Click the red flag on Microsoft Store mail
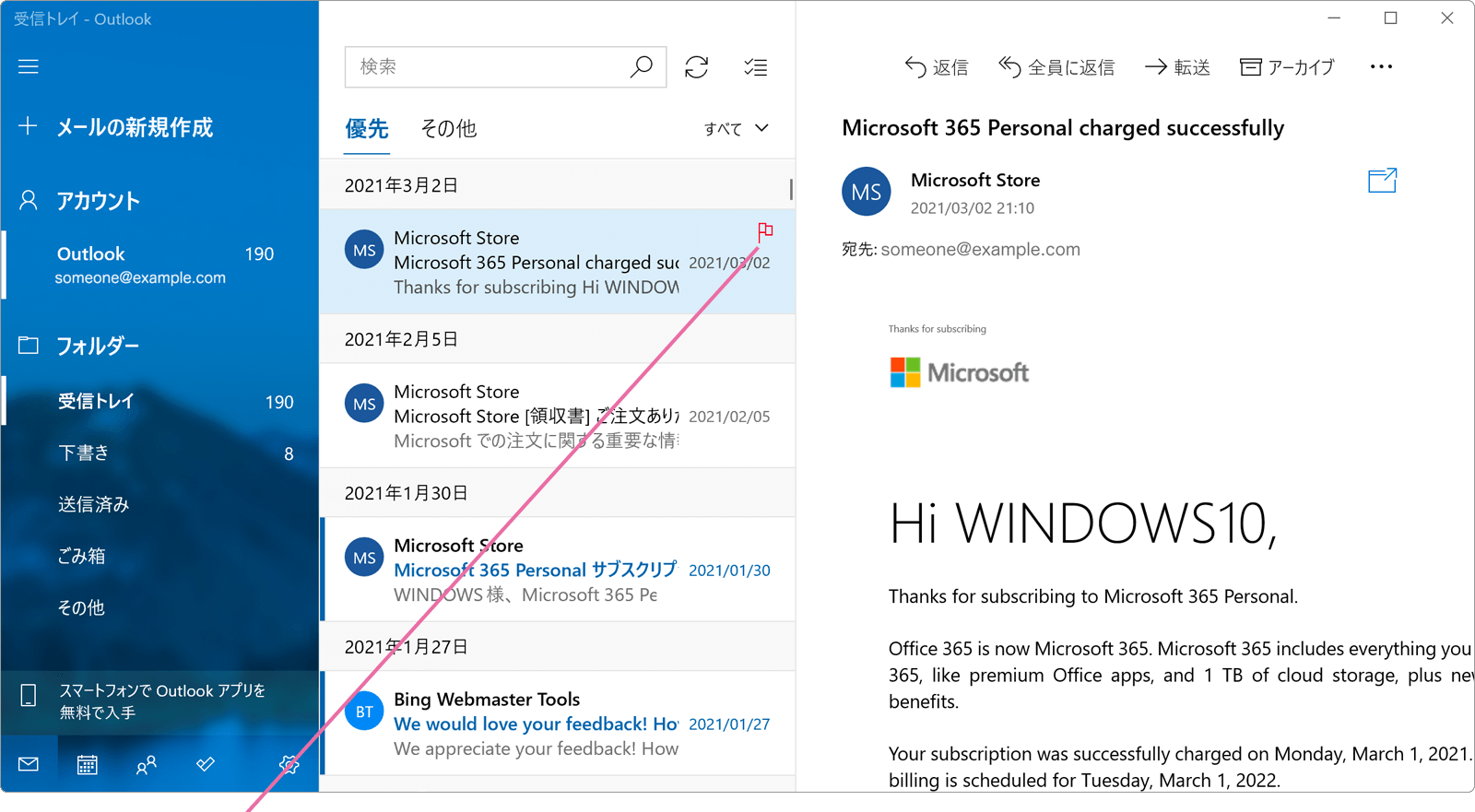The width and height of the screenshot is (1475, 812). click(765, 231)
